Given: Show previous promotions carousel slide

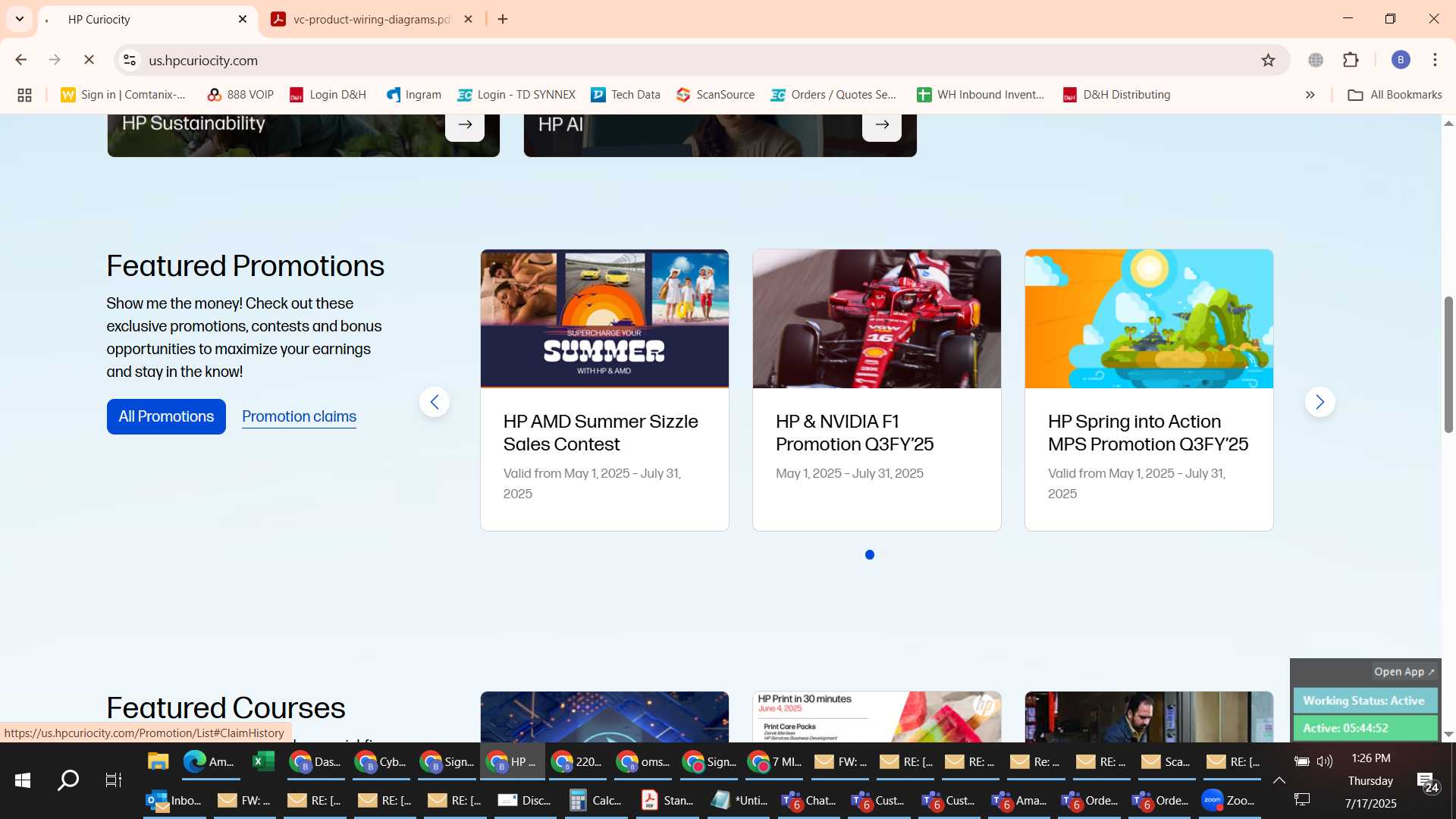Looking at the screenshot, I should pyautogui.click(x=435, y=402).
